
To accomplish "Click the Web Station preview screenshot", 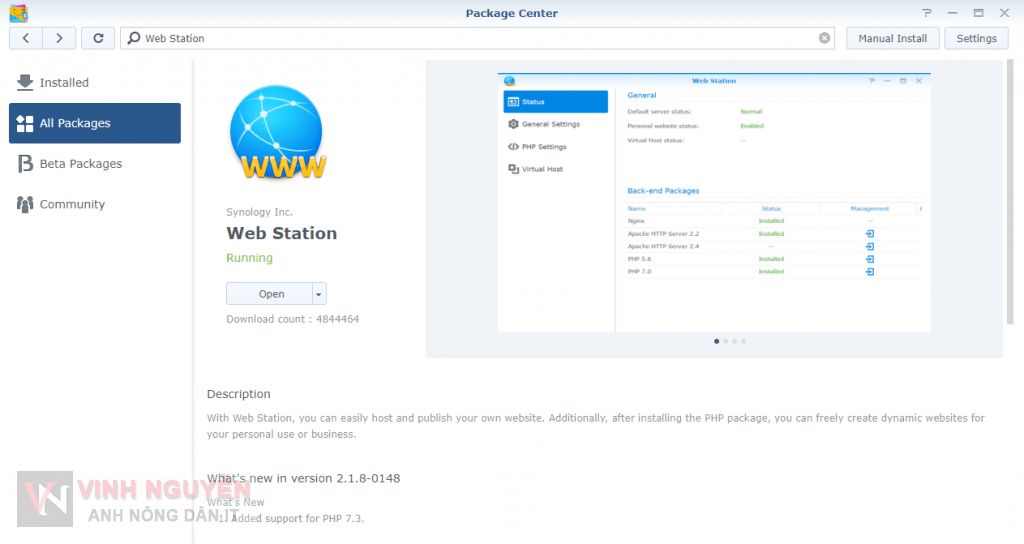I will (x=714, y=202).
